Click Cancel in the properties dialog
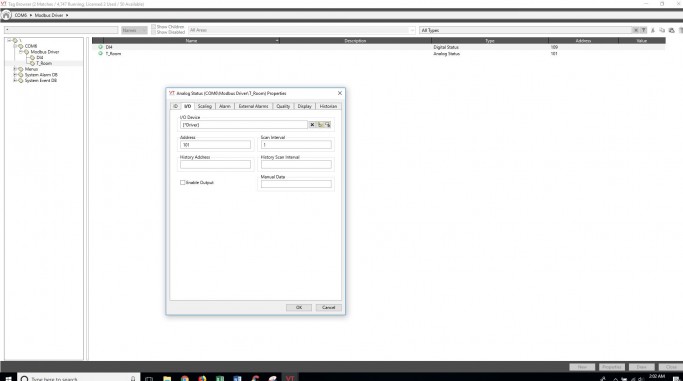The width and height of the screenshot is (683, 381). [328, 307]
